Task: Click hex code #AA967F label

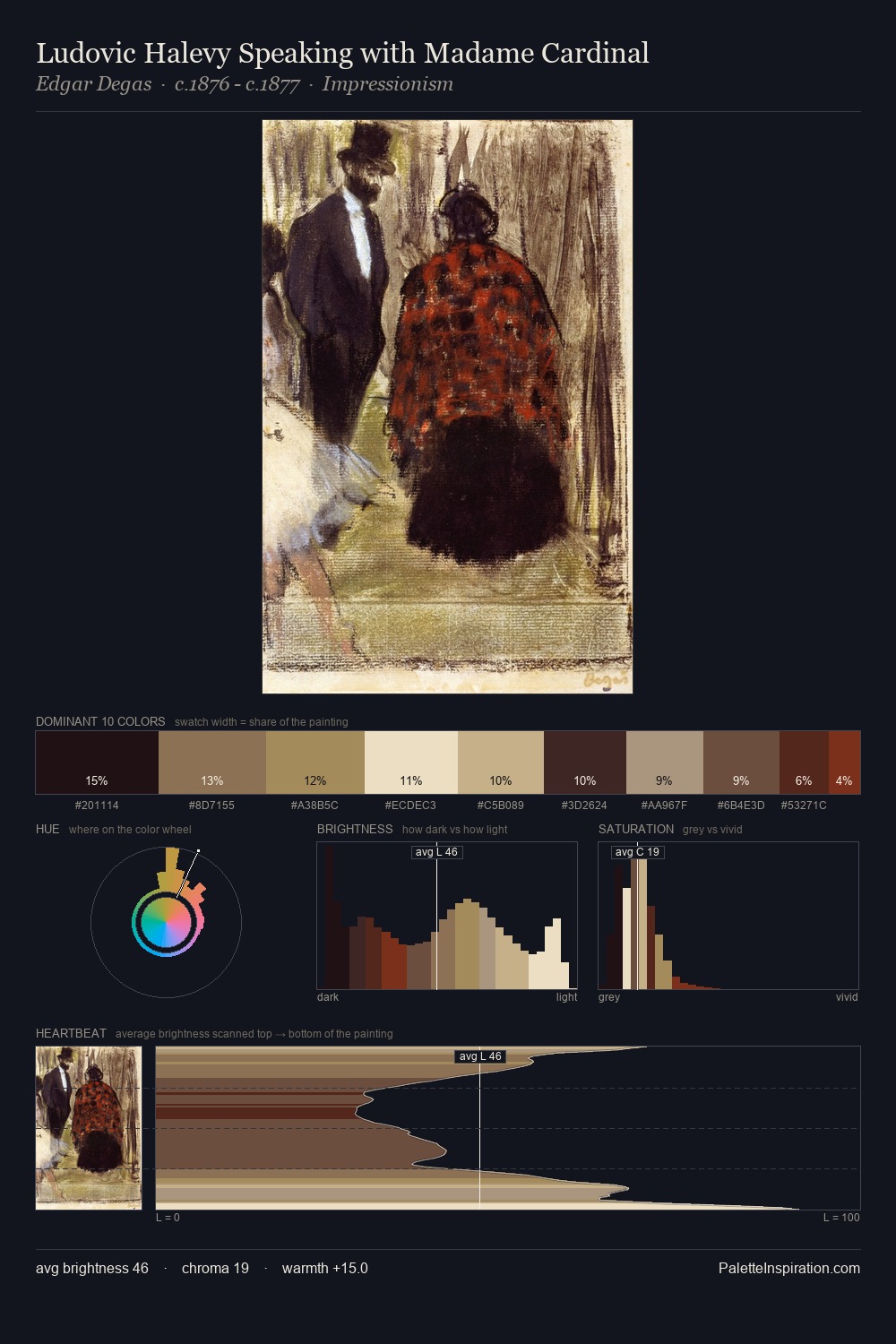Action: (x=665, y=806)
